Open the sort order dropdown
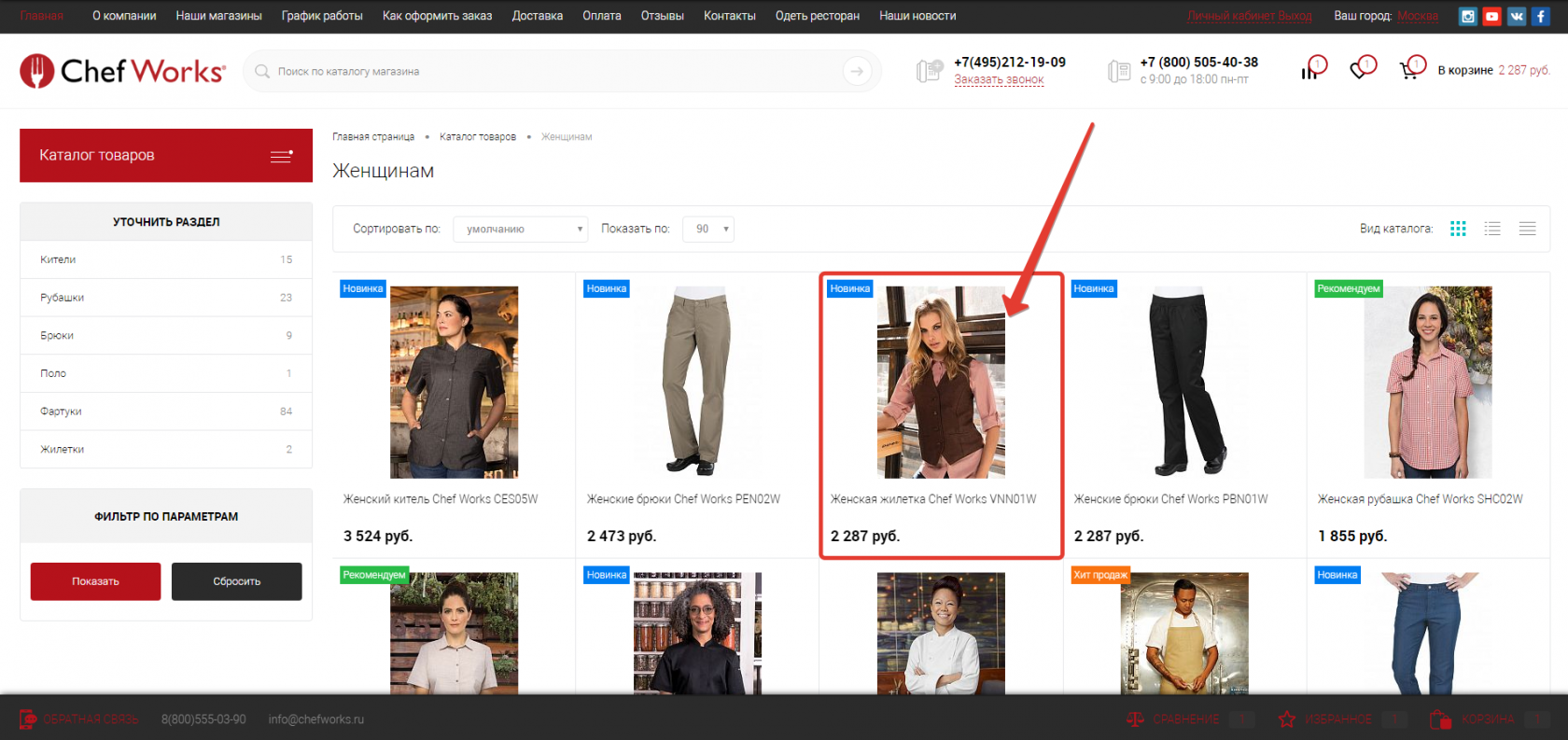The height and width of the screenshot is (740, 1568). [x=521, y=229]
